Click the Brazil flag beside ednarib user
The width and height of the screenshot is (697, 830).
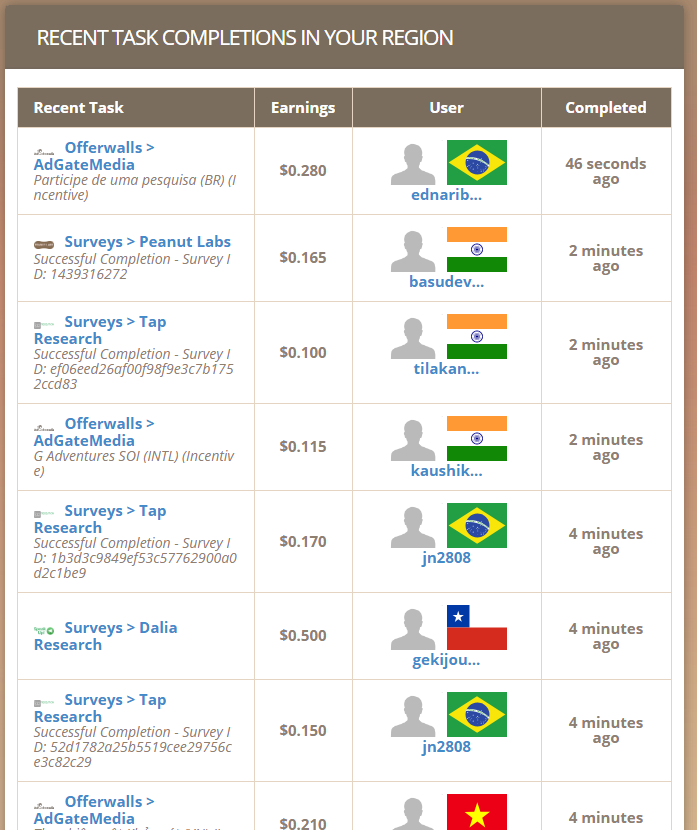476,162
